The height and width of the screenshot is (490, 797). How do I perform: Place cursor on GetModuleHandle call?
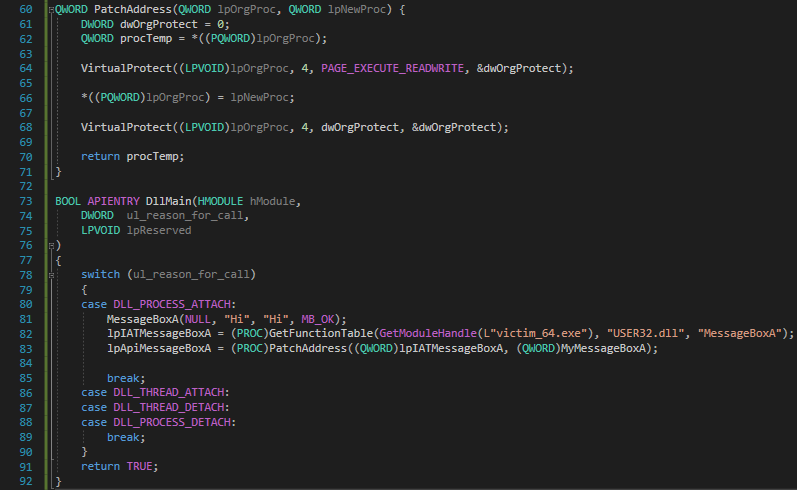428,333
